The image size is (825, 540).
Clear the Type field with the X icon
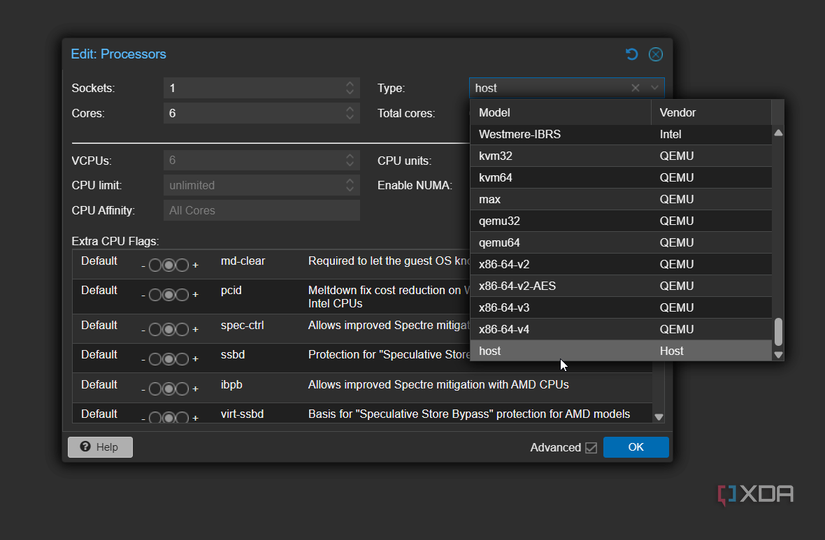(636, 88)
